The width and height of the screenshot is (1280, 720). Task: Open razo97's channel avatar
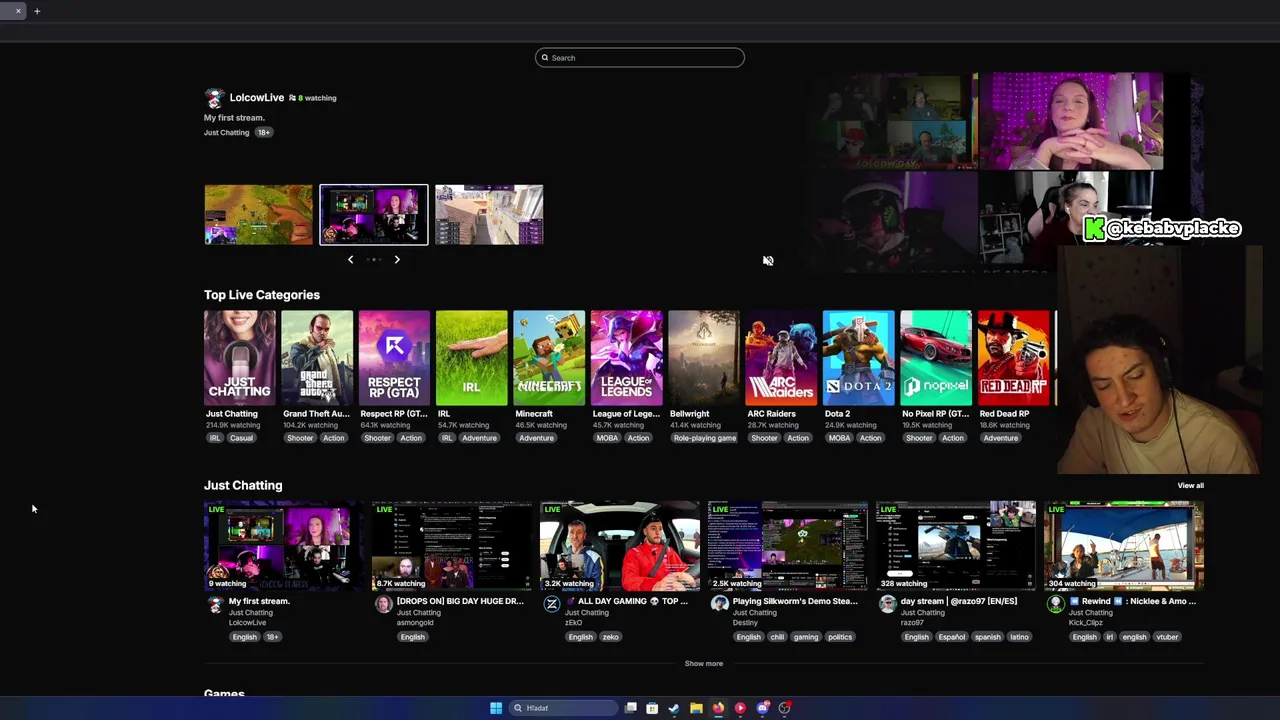887,604
